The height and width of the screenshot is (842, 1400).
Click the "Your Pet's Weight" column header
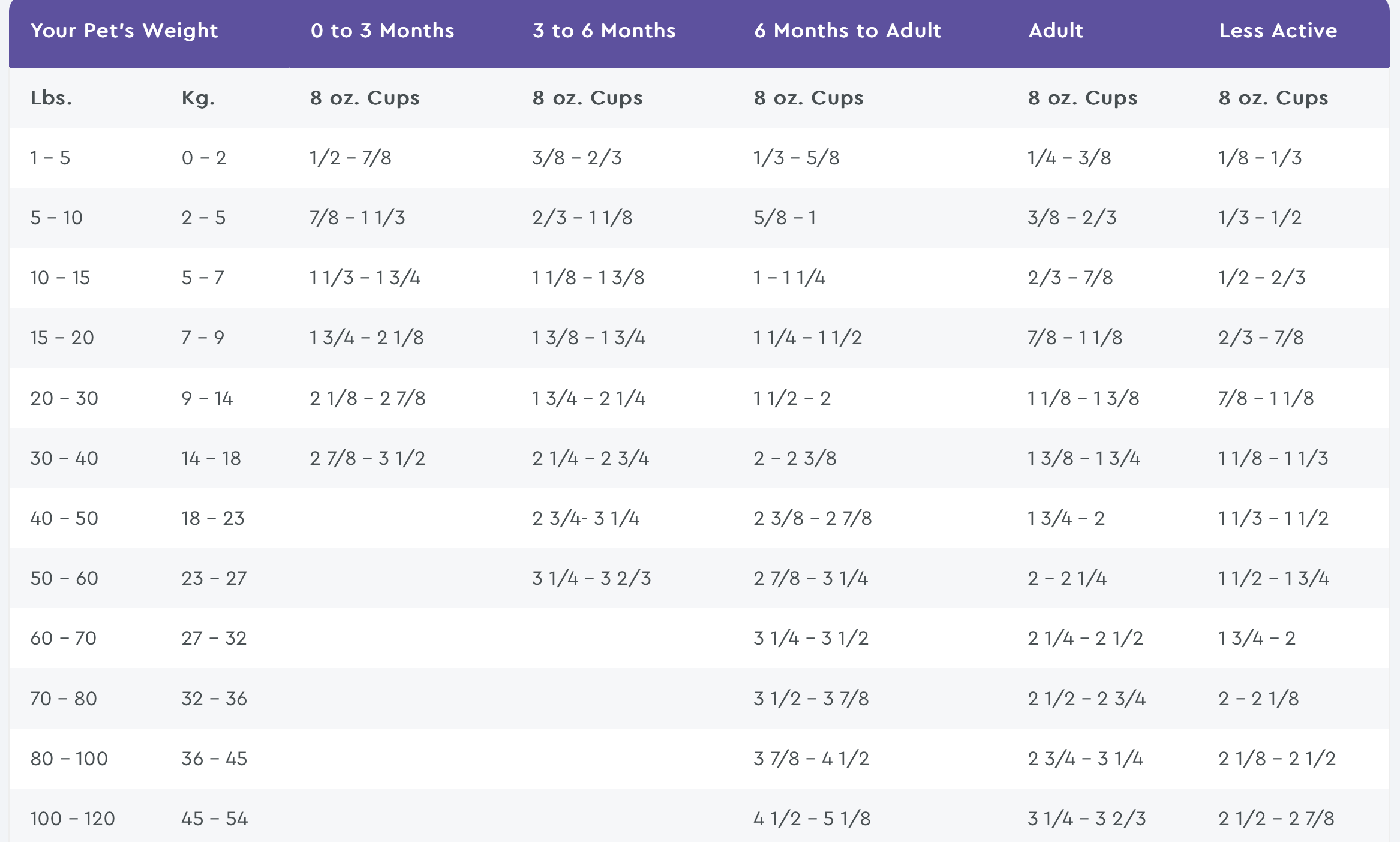(x=124, y=31)
